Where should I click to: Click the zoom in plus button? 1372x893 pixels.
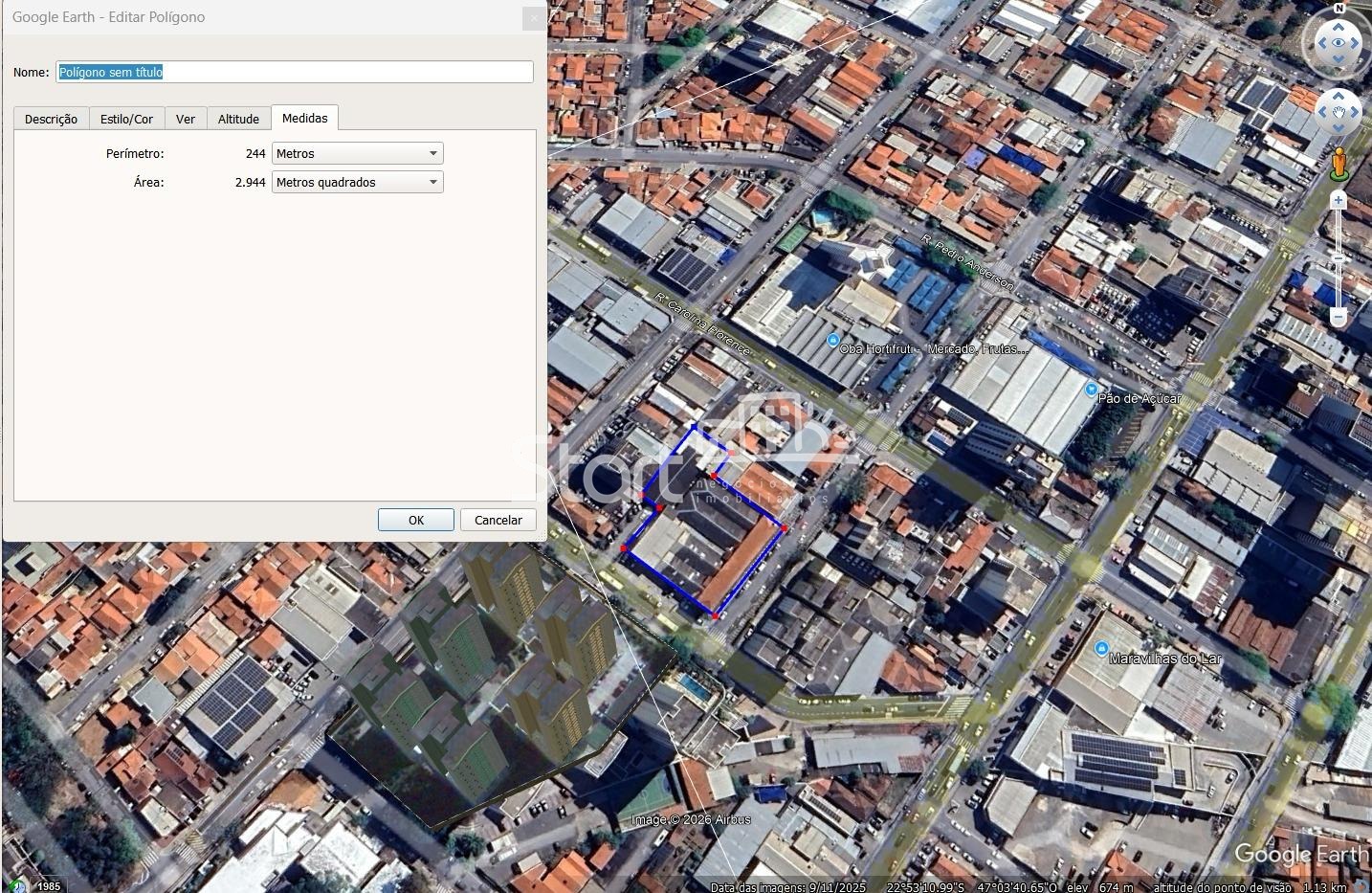click(x=1339, y=200)
